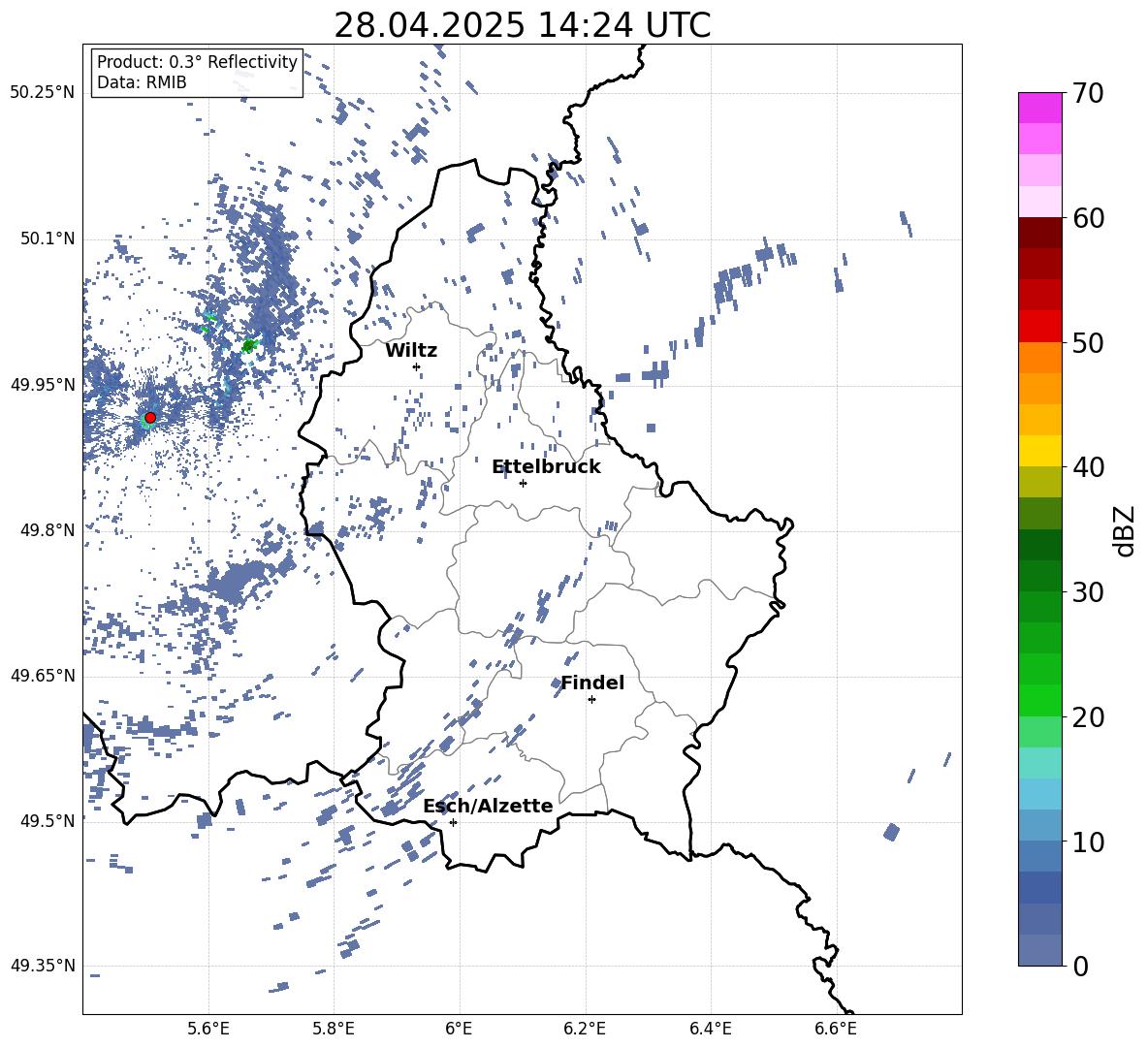Screen dimensions: 1148x1048
Task: Click the 50.1°N latitude label
Action: pyautogui.click(x=47, y=239)
